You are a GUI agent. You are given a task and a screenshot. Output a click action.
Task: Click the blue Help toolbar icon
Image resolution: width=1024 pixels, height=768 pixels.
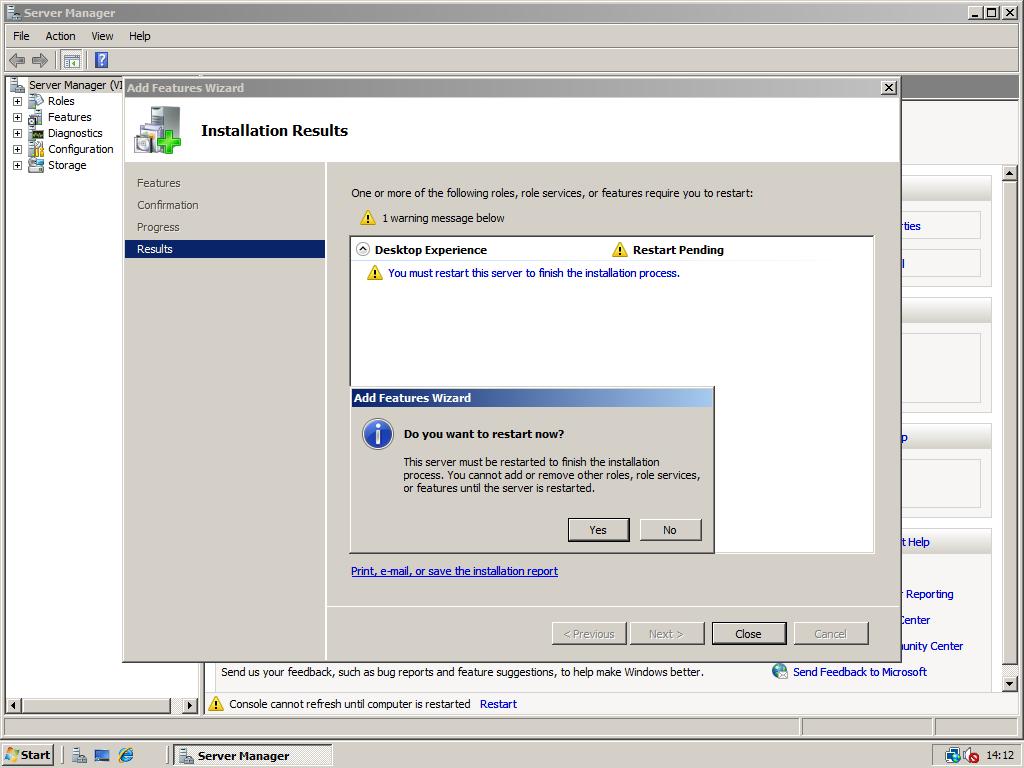click(x=101, y=61)
